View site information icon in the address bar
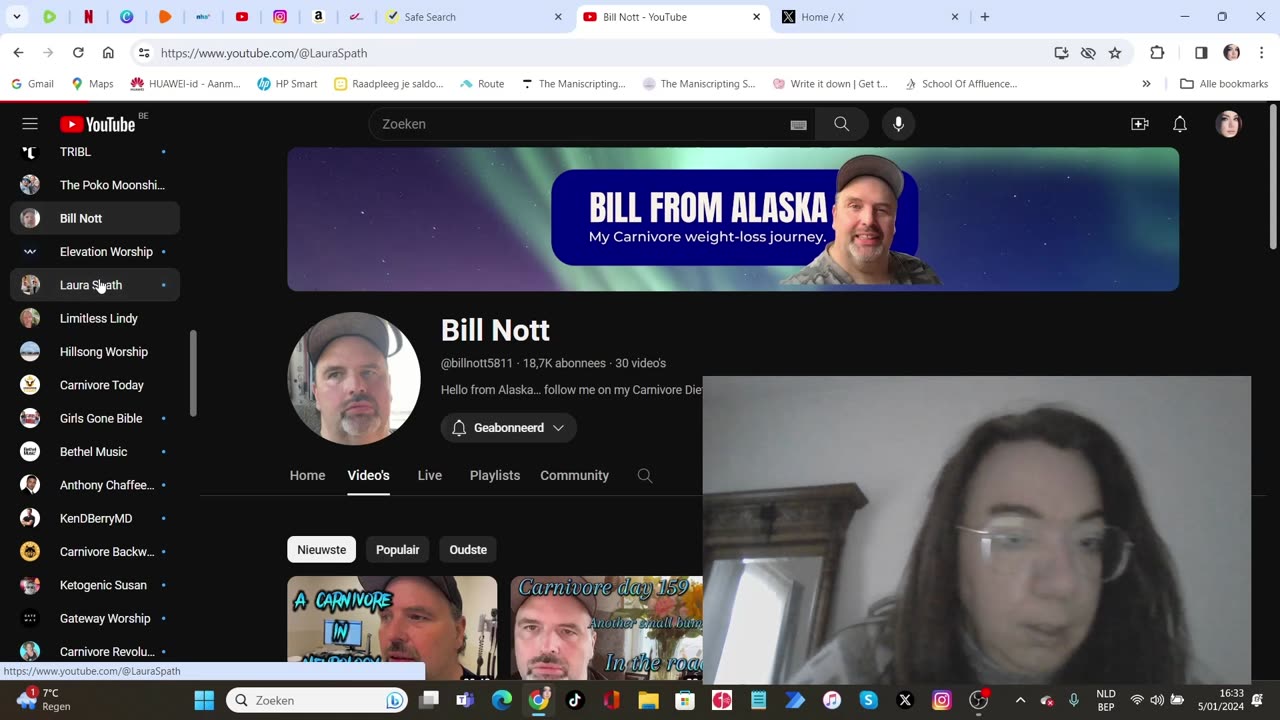 (x=144, y=53)
